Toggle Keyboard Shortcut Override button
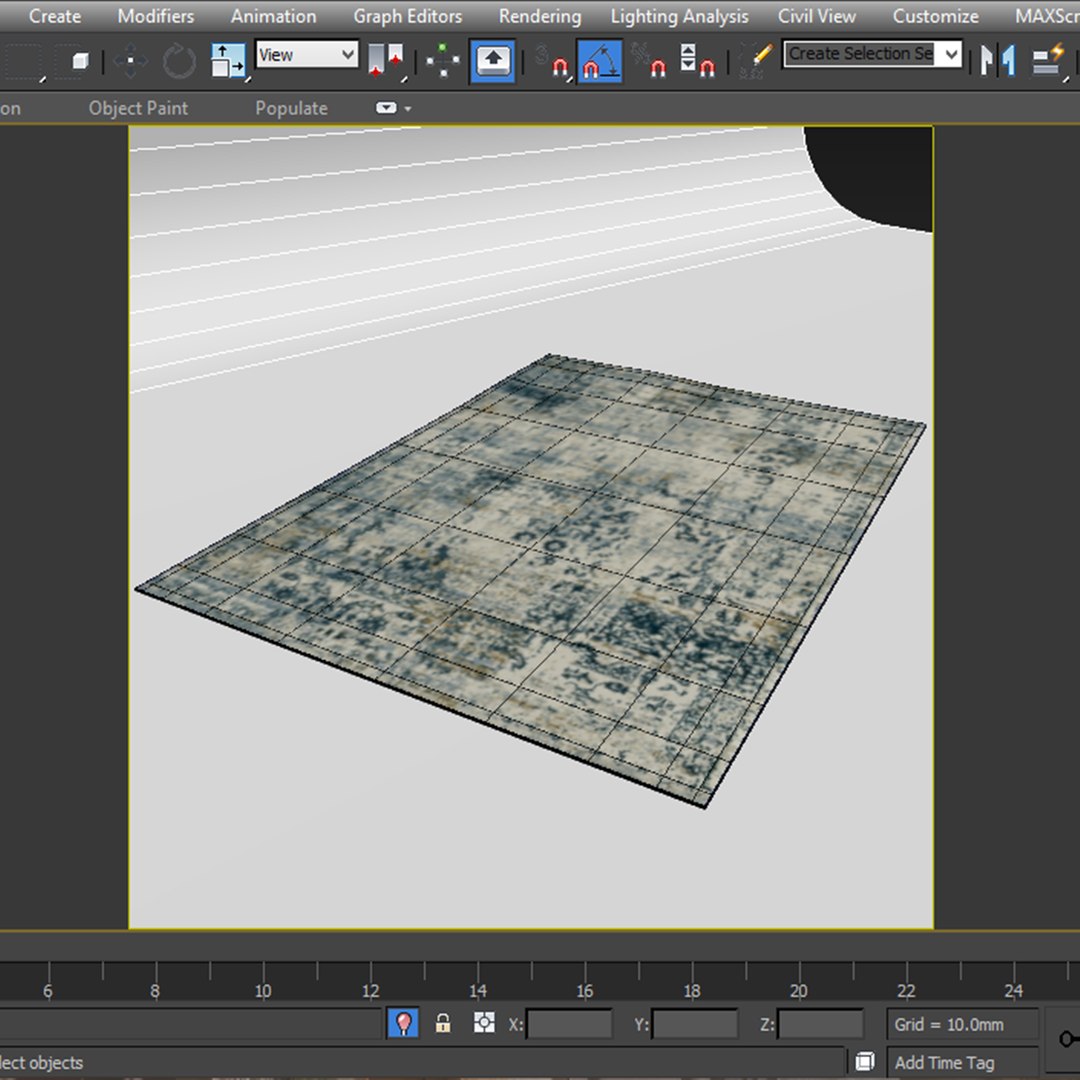The height and width of the screenshot is (1080, 1080). (x=492, y=61)
